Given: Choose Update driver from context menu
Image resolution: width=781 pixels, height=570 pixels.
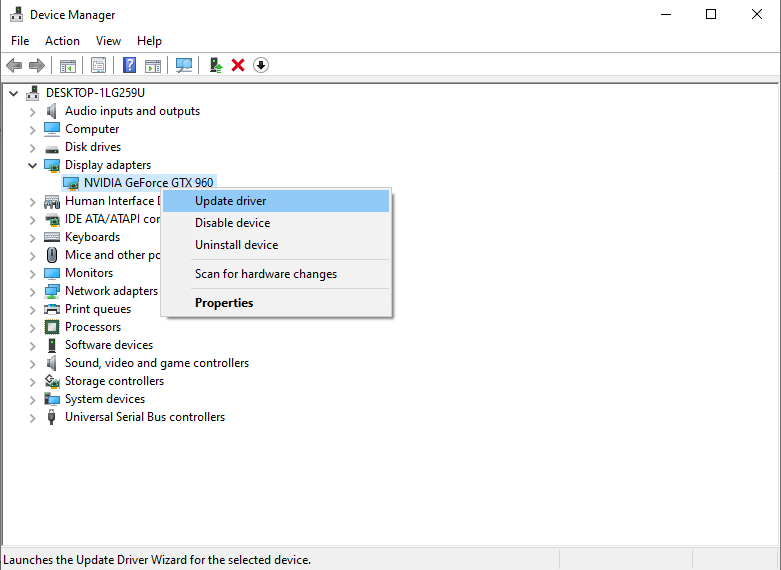Looking at the screenshot, I should point(276,201).
